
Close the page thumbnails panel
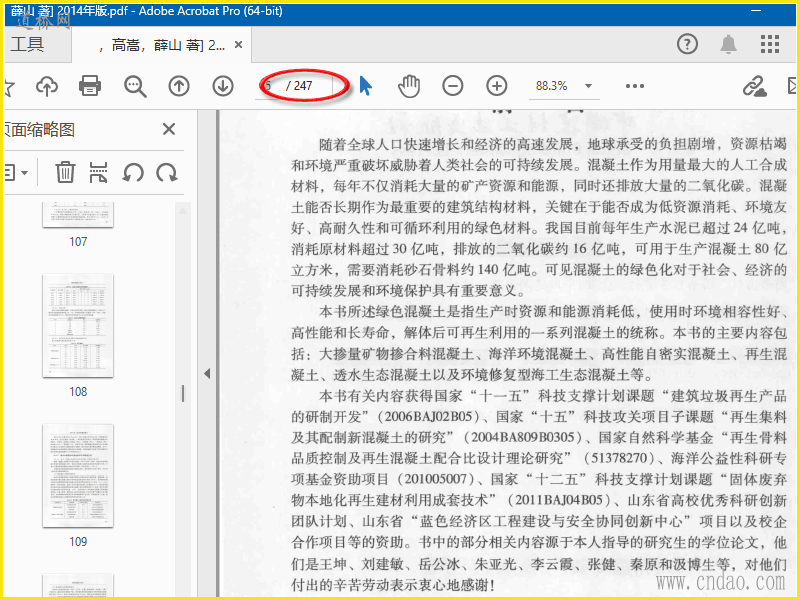click(169, 129)
